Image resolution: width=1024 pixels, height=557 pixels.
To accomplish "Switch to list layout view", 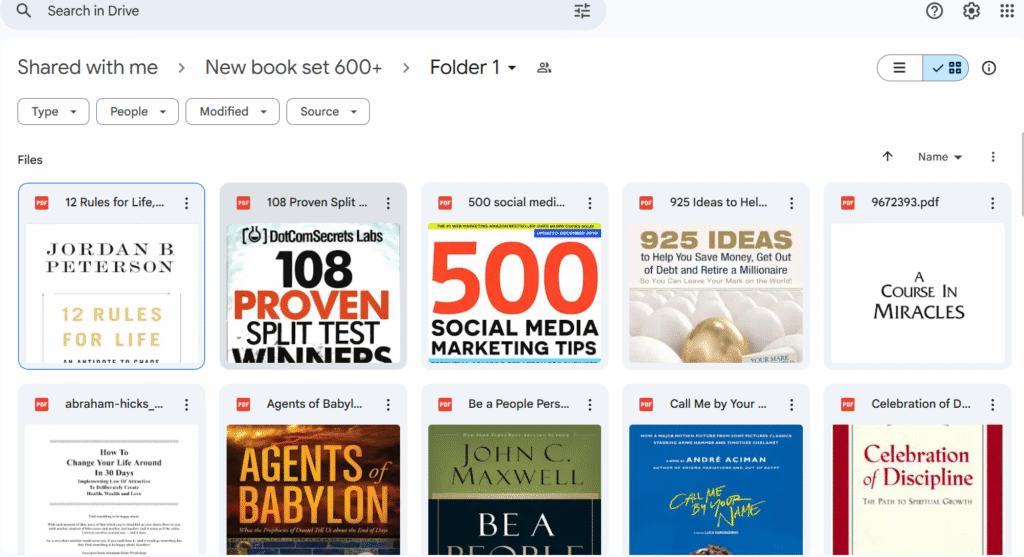I will tap(900, 68).
